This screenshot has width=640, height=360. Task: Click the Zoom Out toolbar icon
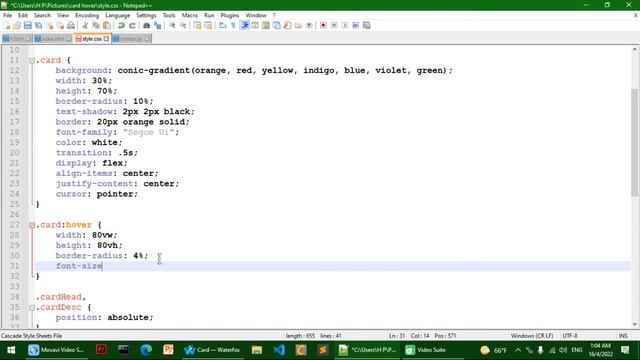183,25
